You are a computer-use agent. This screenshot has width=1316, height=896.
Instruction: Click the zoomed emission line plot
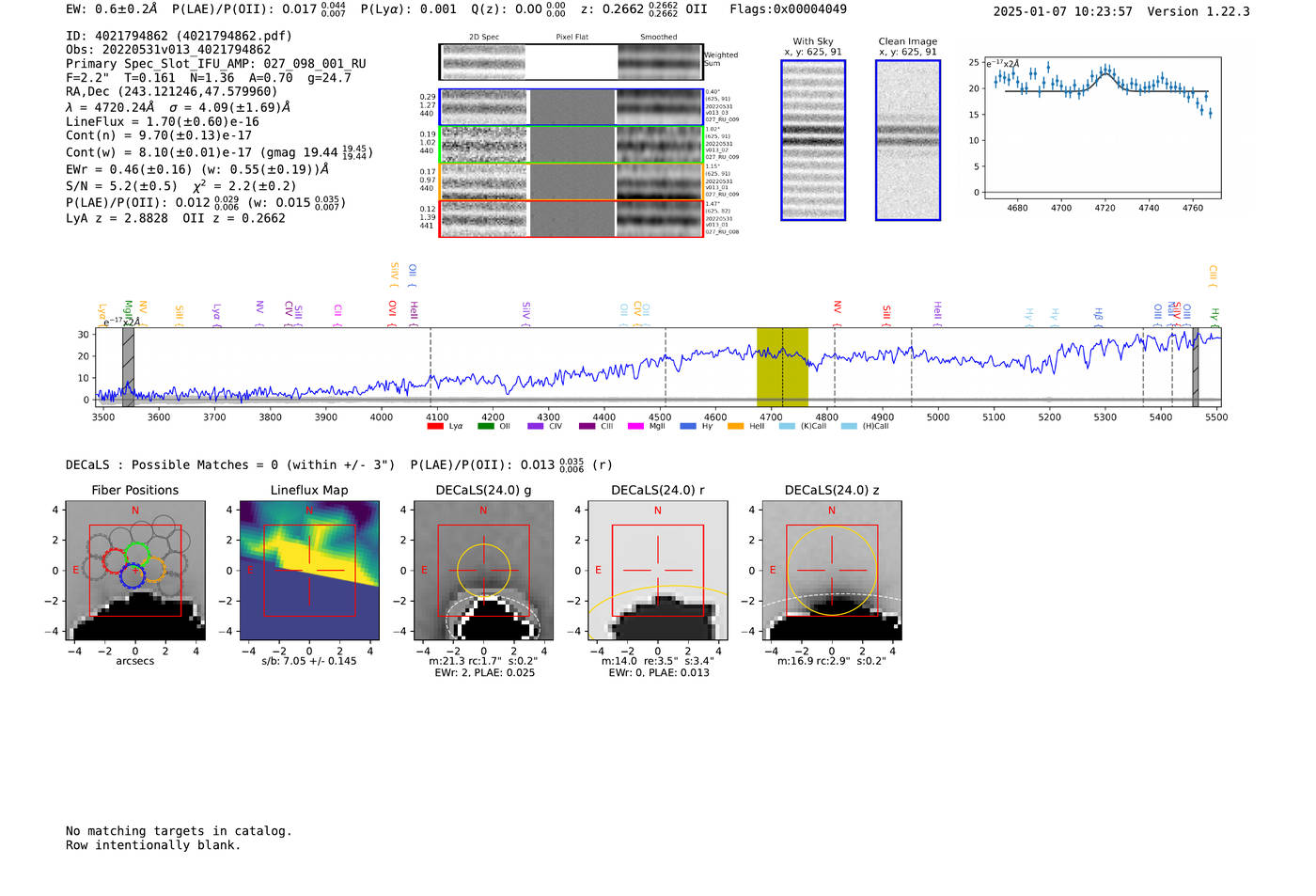coord(1102,129)
